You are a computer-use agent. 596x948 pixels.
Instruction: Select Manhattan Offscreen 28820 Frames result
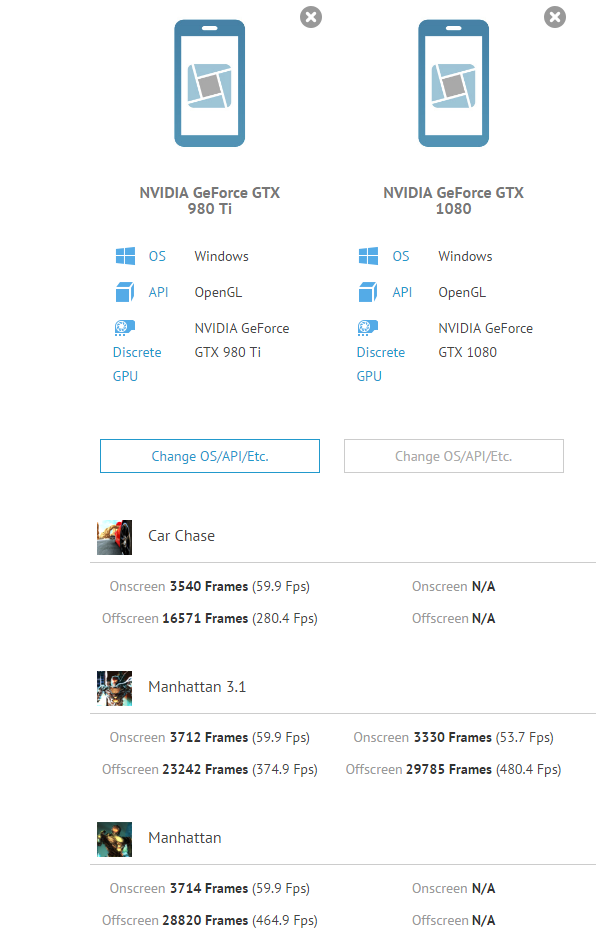click(x=210, y=921)
